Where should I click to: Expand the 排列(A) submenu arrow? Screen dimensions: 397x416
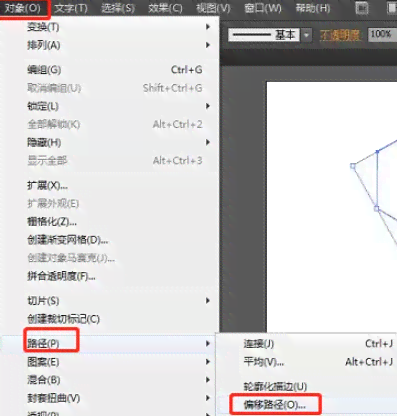point(208,45)
